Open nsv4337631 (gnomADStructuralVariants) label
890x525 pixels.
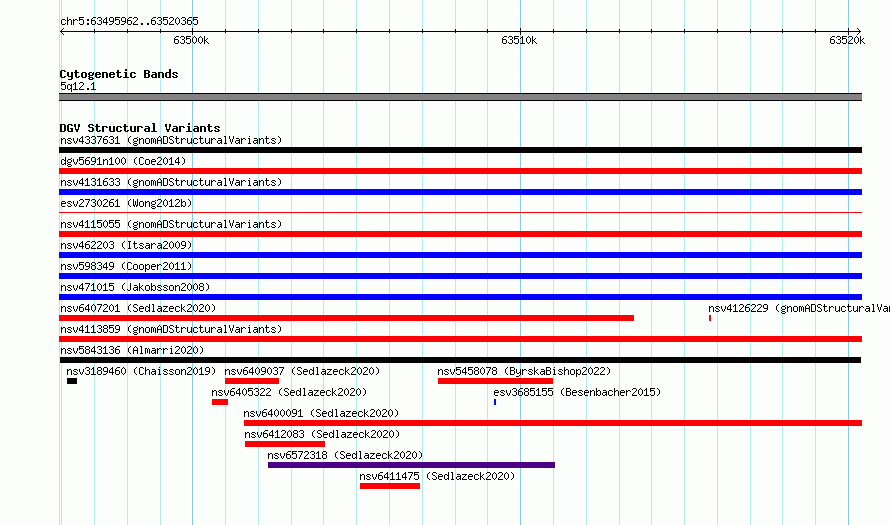[x=171, y=140]
